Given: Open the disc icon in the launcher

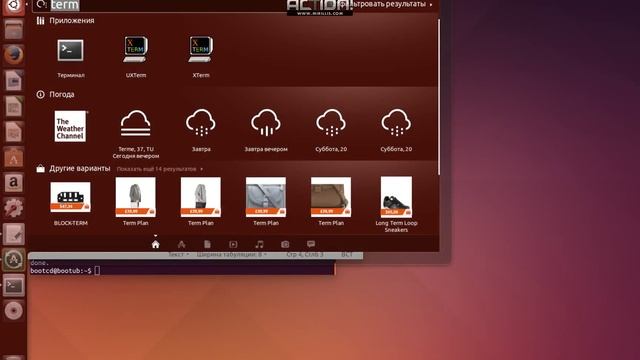Looking at the screenshot, I should pyautogui.click(x=13, y=311).
